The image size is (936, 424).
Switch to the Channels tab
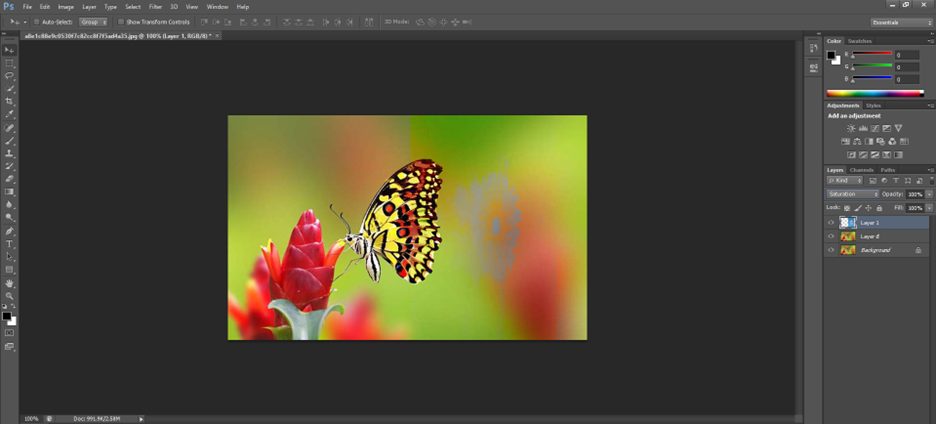point(861,170)
